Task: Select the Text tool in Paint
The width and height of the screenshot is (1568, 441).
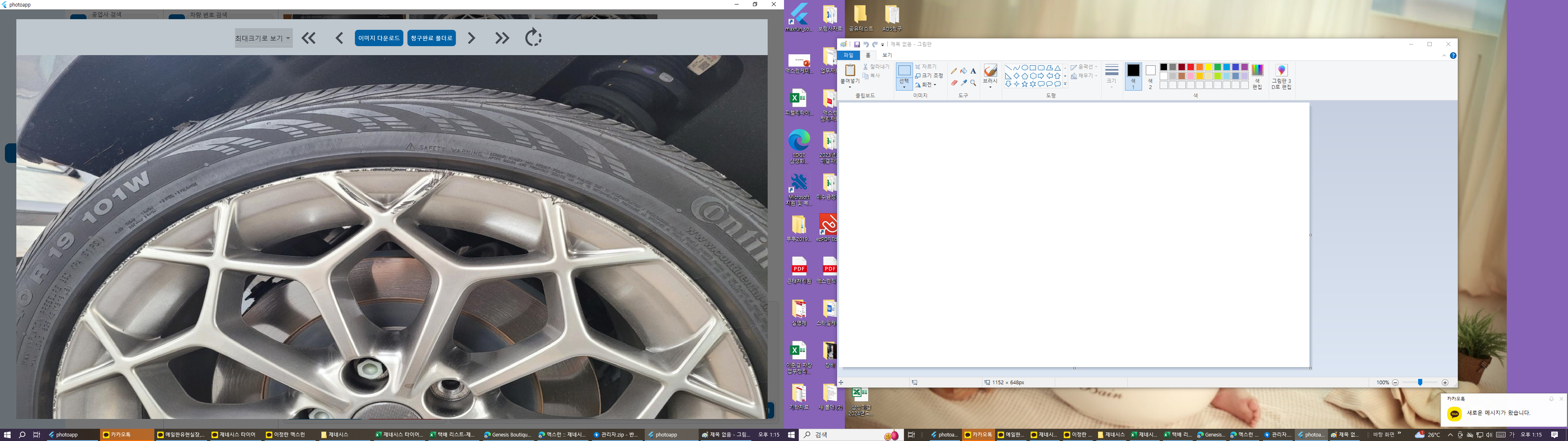Action: coord(973,71)
